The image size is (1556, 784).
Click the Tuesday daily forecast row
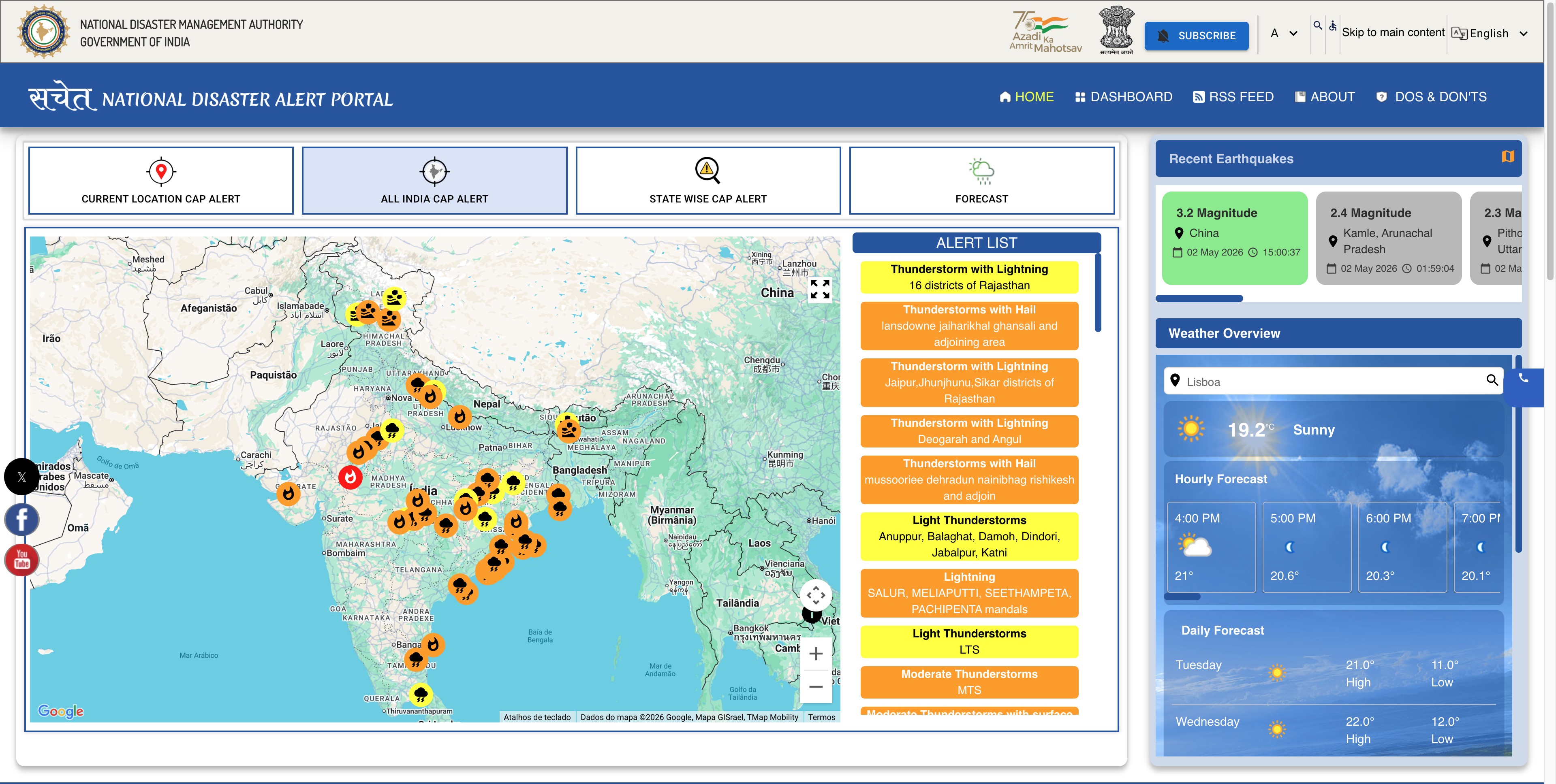pos(1334,673)
